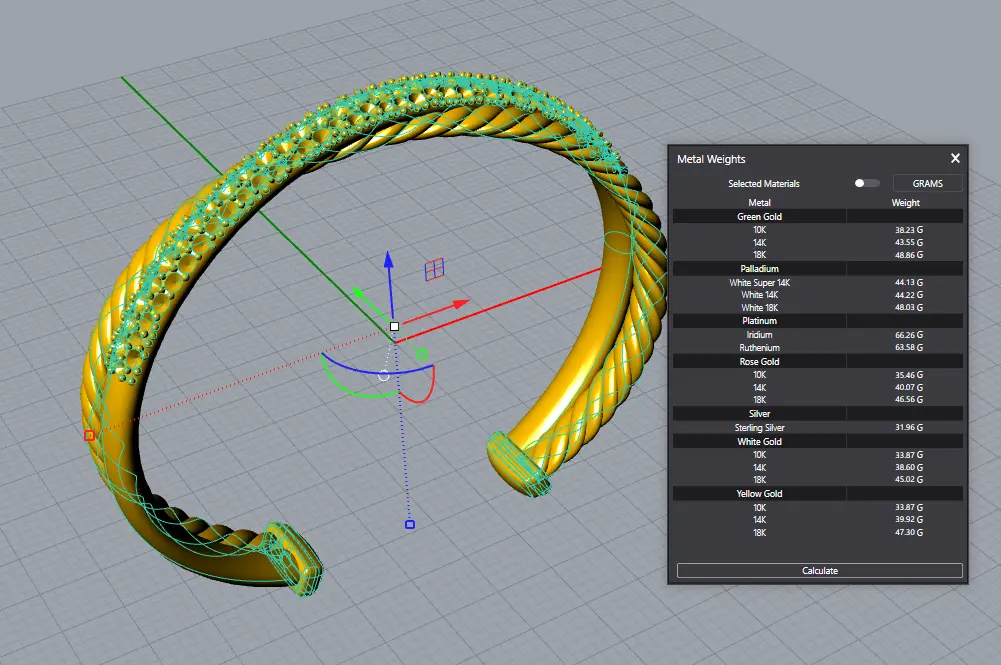Select the Palladium group row
Image resolution: width=1001 pixels, height=665 pixels.
(818, 269)
